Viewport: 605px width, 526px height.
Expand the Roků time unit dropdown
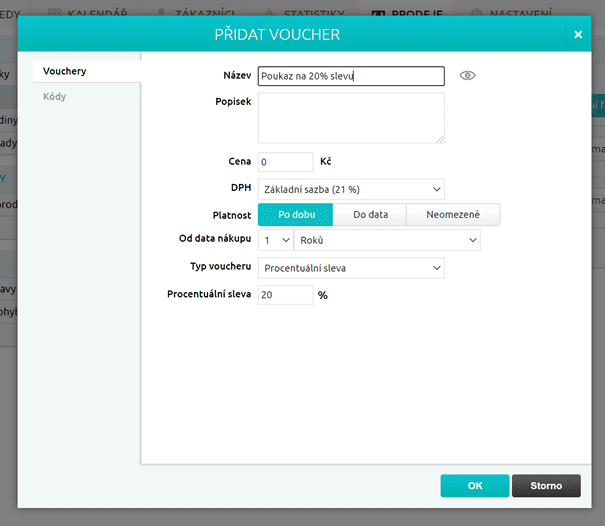(x=387, y=241)
